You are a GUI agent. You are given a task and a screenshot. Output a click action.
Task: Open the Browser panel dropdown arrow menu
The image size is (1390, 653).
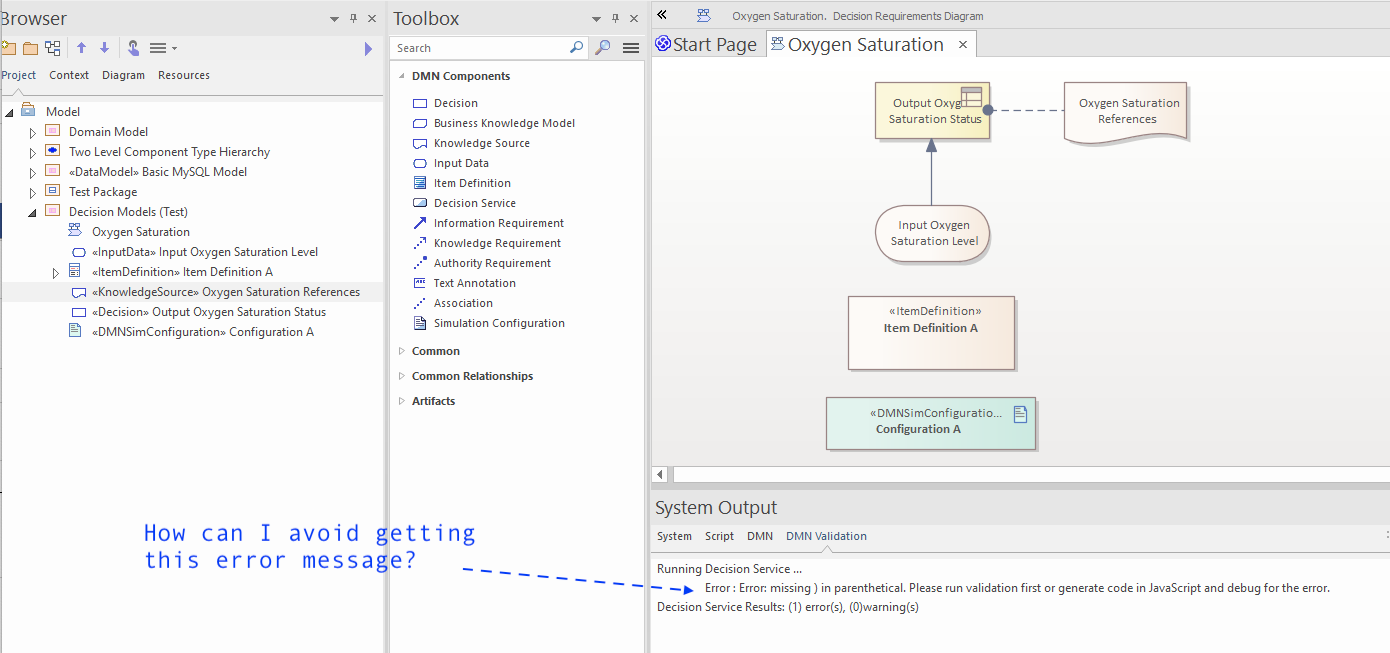(334, 19)
